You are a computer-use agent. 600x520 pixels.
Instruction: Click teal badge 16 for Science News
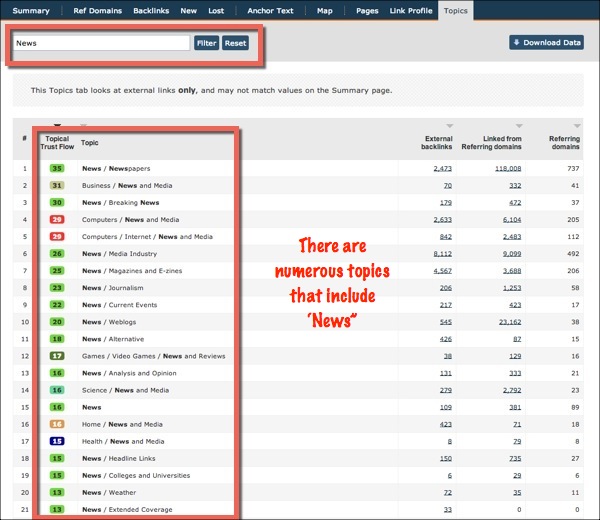pyautogui.click(x=57, y=390)
